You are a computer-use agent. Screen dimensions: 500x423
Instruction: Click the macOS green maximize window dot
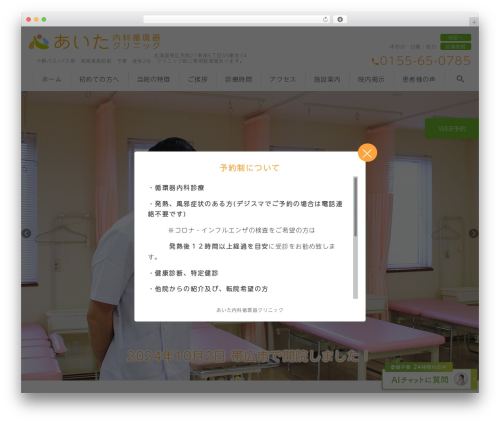pos(44,19)
